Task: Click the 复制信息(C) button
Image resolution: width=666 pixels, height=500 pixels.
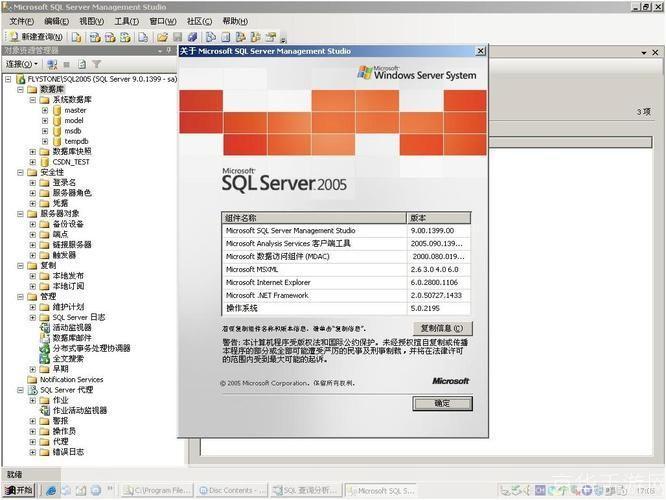Action: click(x=441, y=328)
